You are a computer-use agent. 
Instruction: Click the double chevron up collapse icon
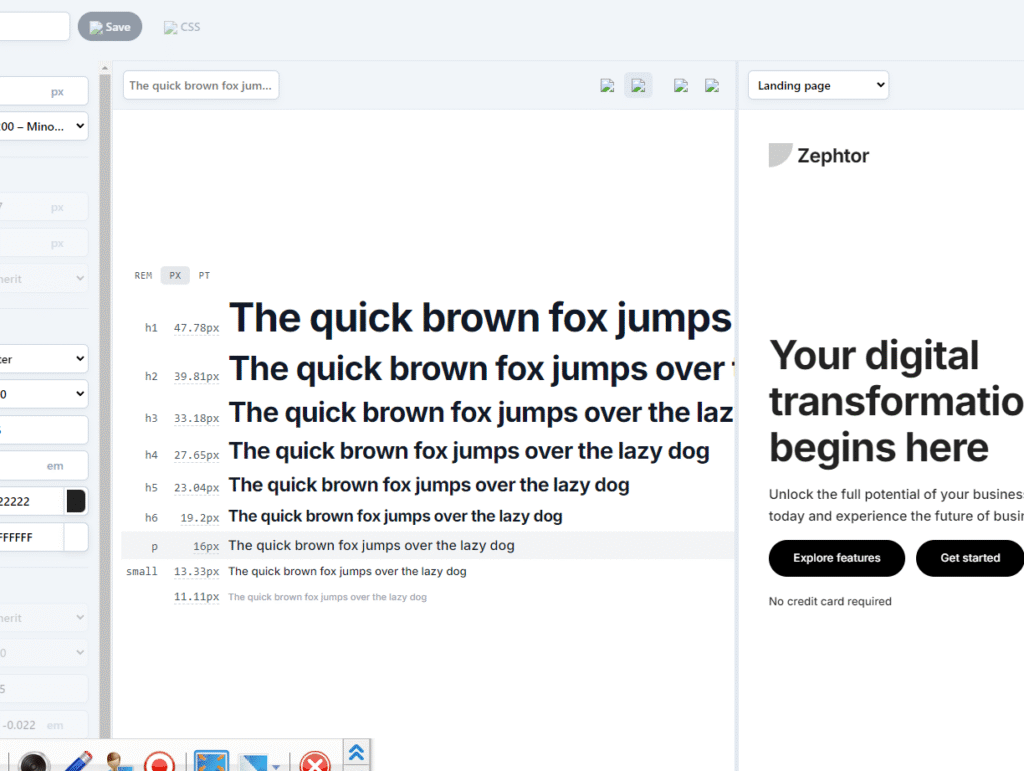(356, 752)
